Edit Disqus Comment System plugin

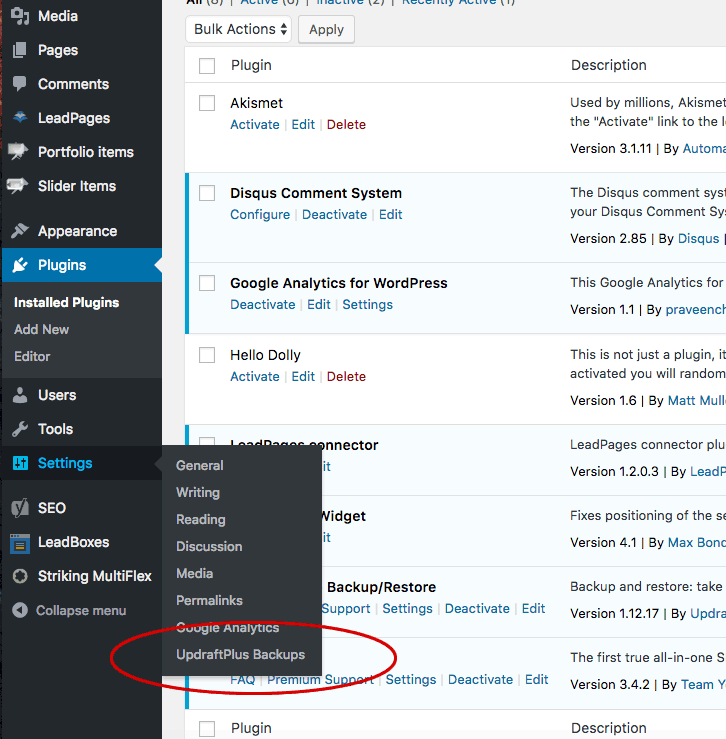pyautogui.click(x=391, y=214)
